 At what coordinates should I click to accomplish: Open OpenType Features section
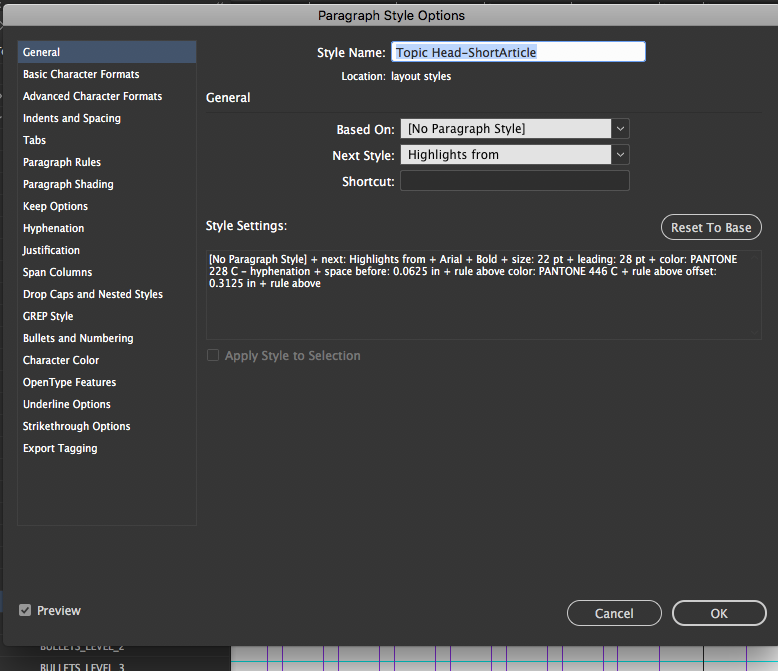coord(107,382)
